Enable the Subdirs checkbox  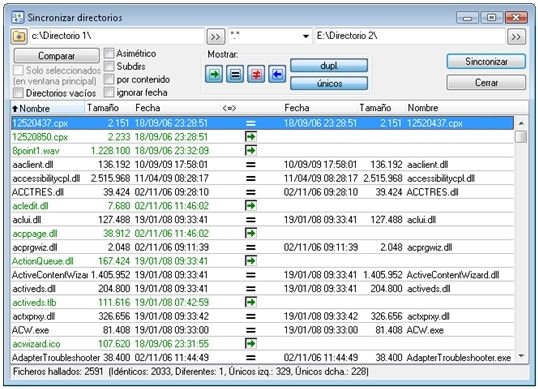pyautogui.click(x=109, y=66)
